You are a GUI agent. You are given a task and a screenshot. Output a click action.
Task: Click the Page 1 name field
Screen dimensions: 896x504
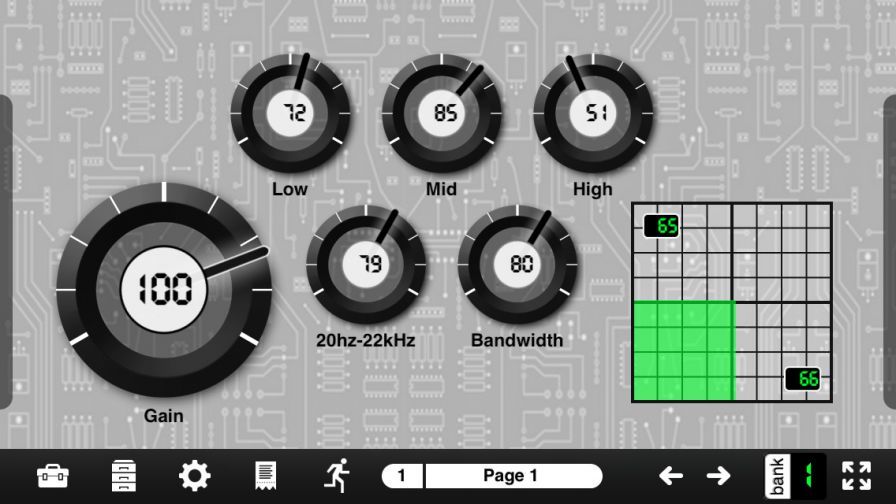point(513,476)
